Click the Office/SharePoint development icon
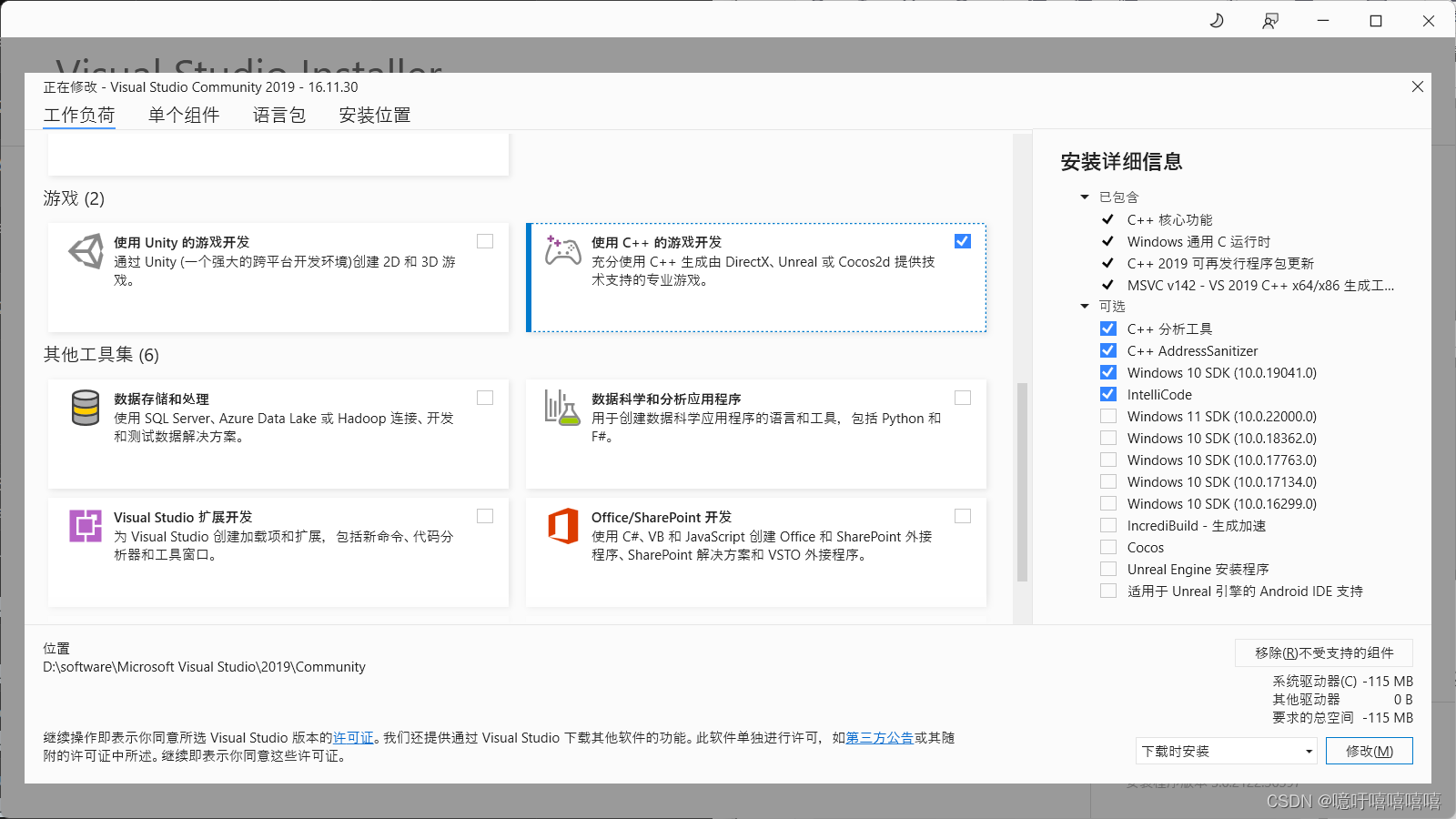The width and height of the screenshot is (1456, 819). (563, 526)
